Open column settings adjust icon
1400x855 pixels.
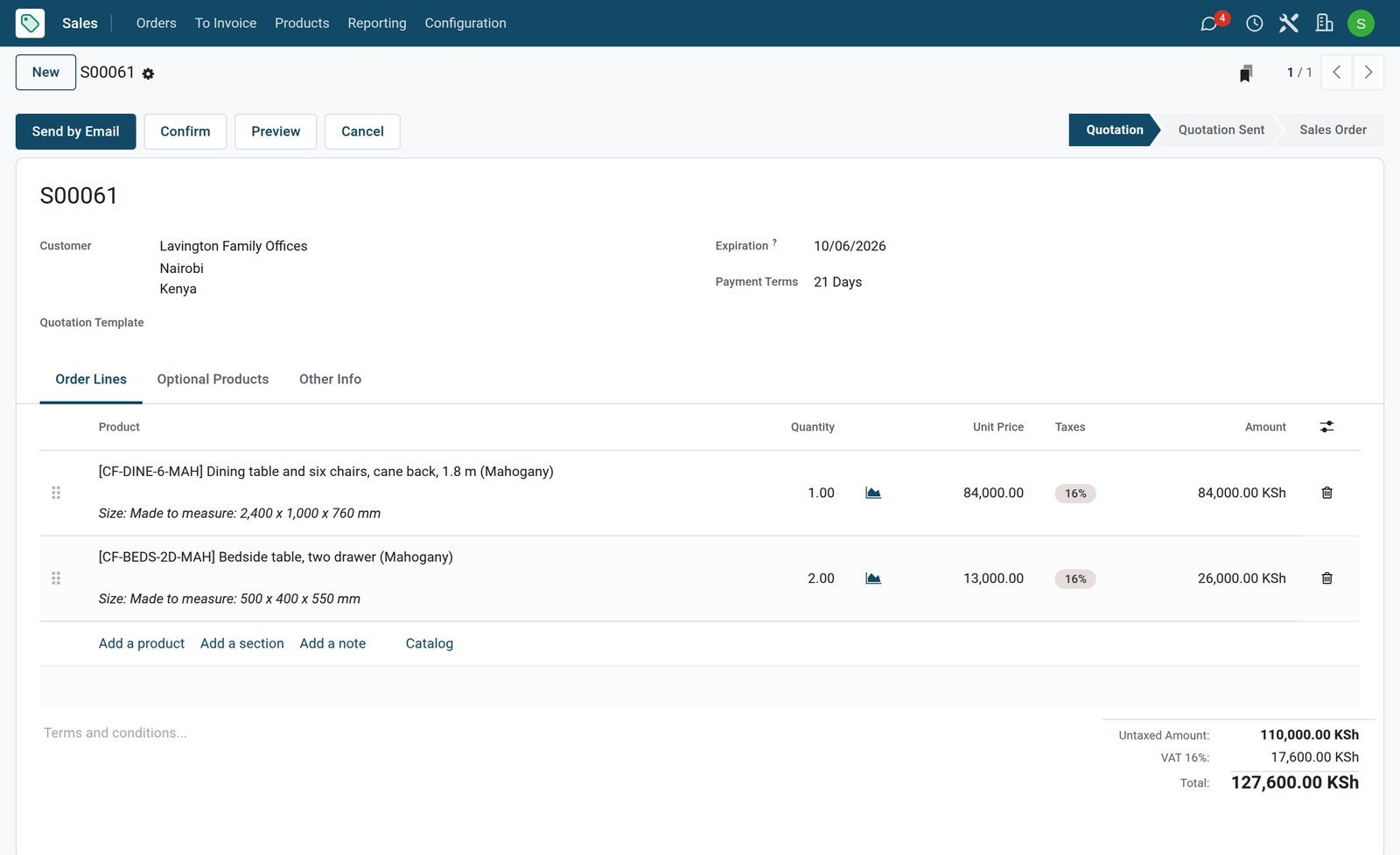point(1326,427)
